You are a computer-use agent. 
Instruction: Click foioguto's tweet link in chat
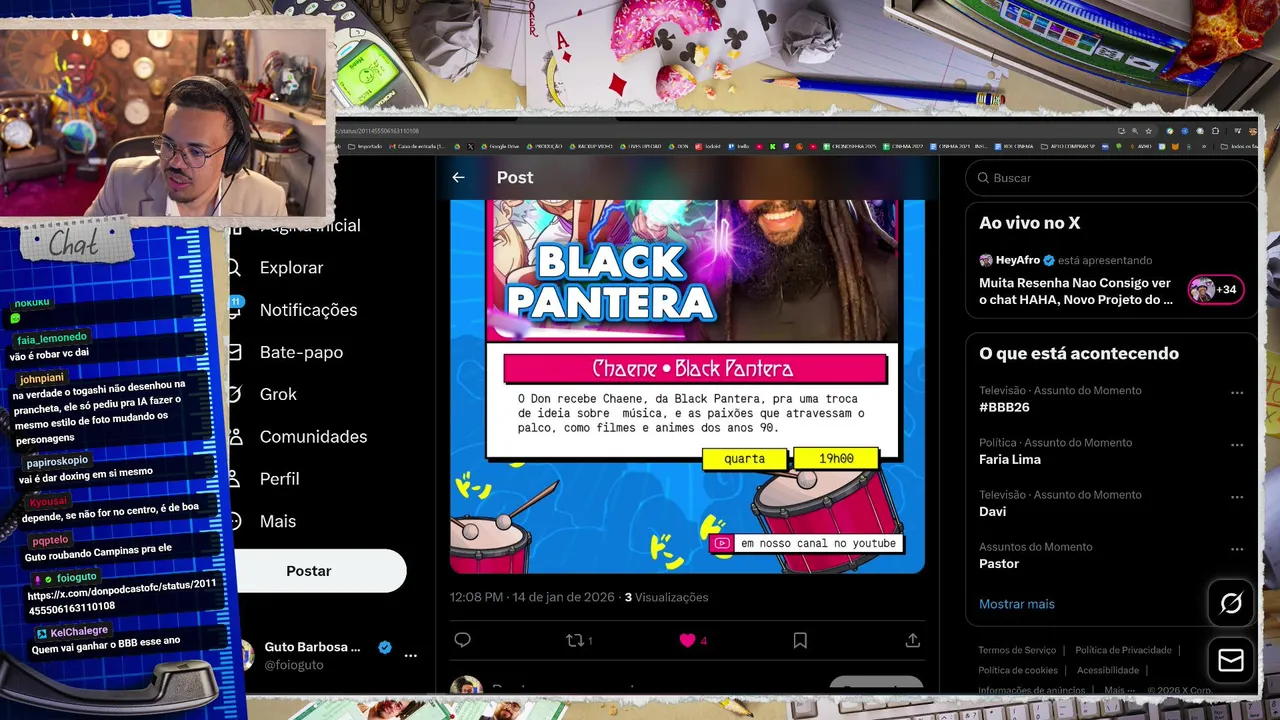pos(122,595)
